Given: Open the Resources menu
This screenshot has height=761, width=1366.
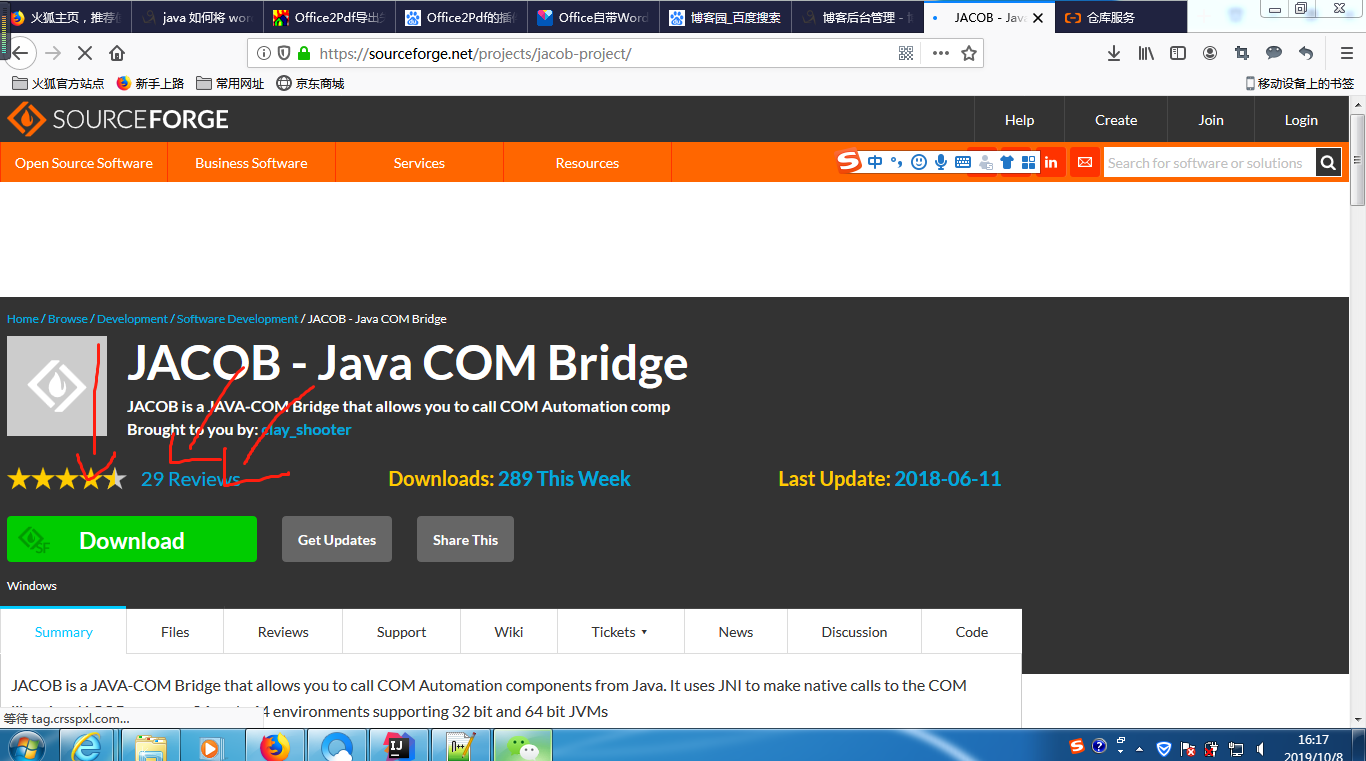Looking at the screenshot, I should click(587, 163).
